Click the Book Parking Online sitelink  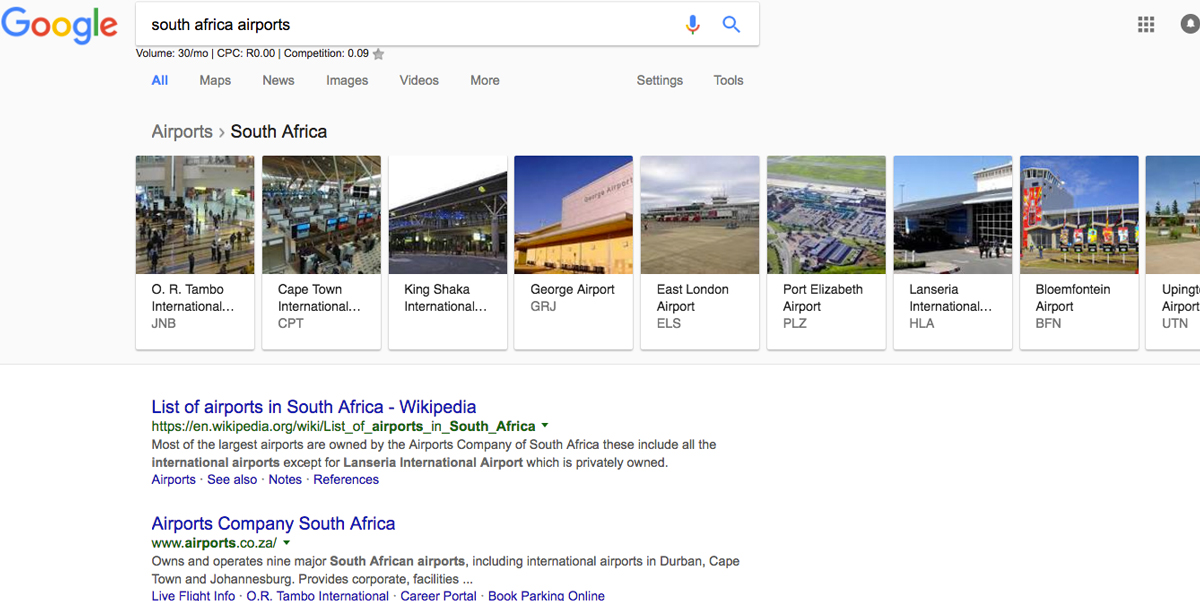pyautogui.click(x=546, y=595)
